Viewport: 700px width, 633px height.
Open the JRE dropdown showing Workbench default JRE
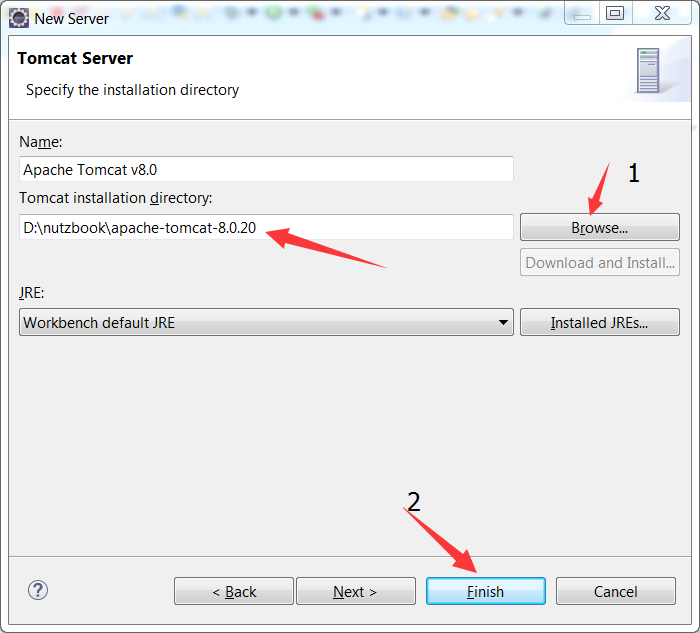(266, 322)
